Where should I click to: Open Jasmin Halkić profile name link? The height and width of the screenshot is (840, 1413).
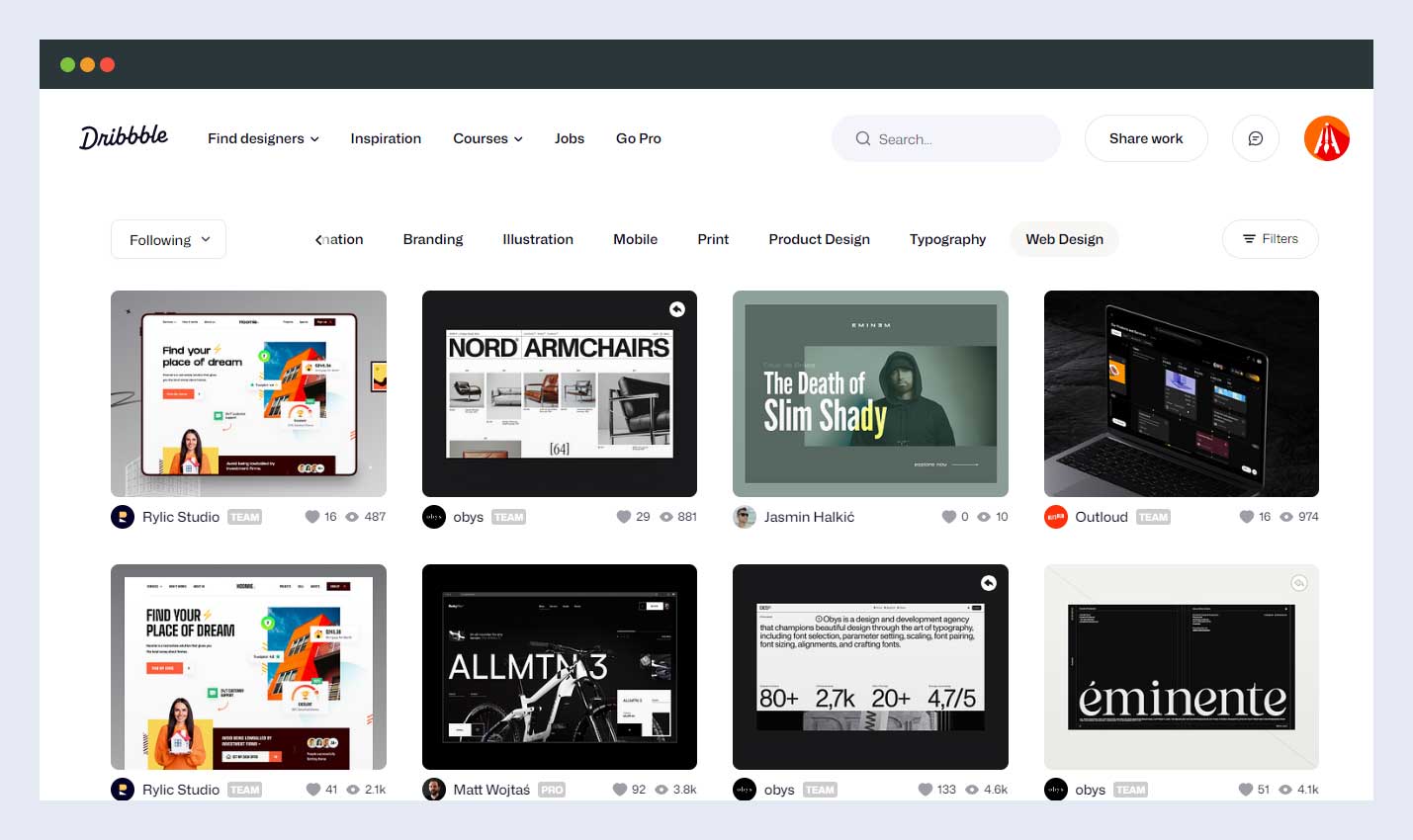(x=809, y=517)
